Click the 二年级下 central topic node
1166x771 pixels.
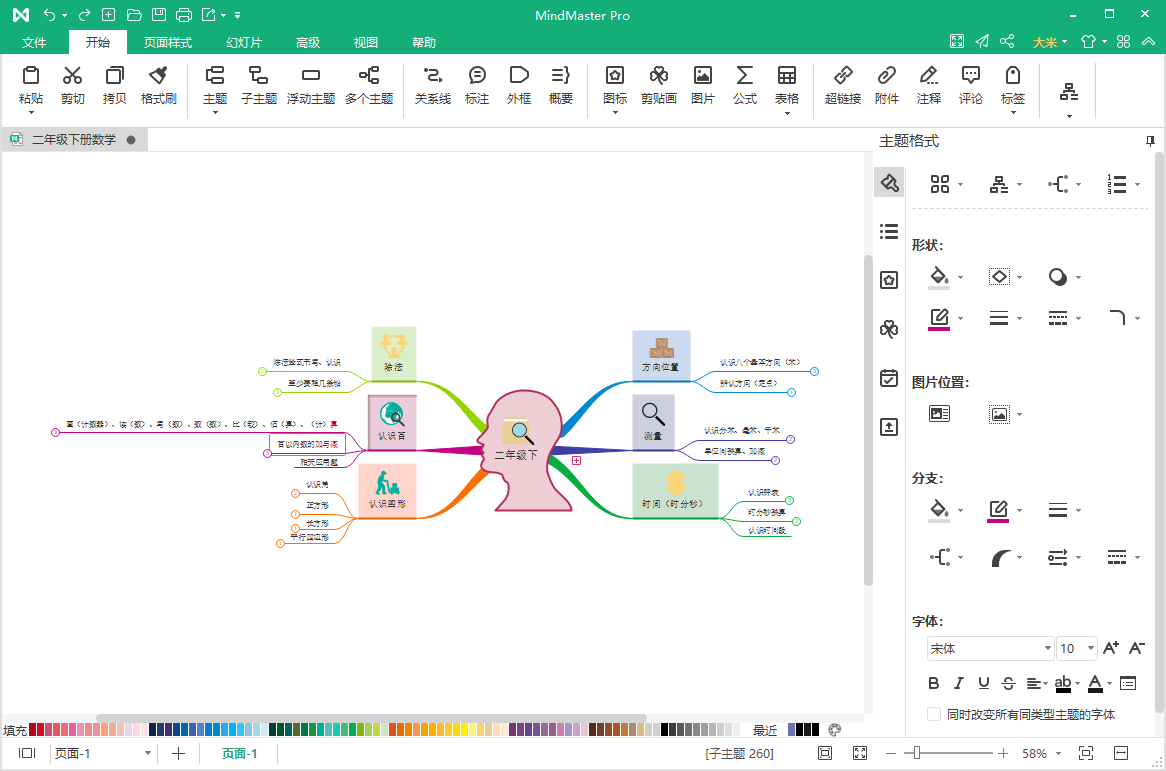(518, 453)
